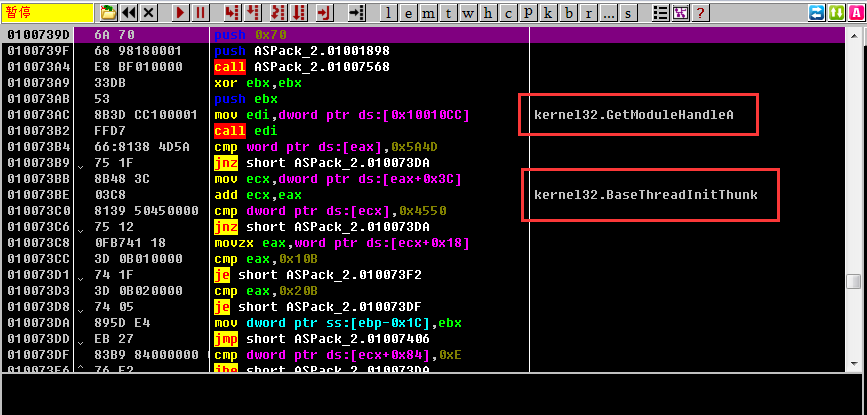Run the program with the red play icon

(180, 13)
